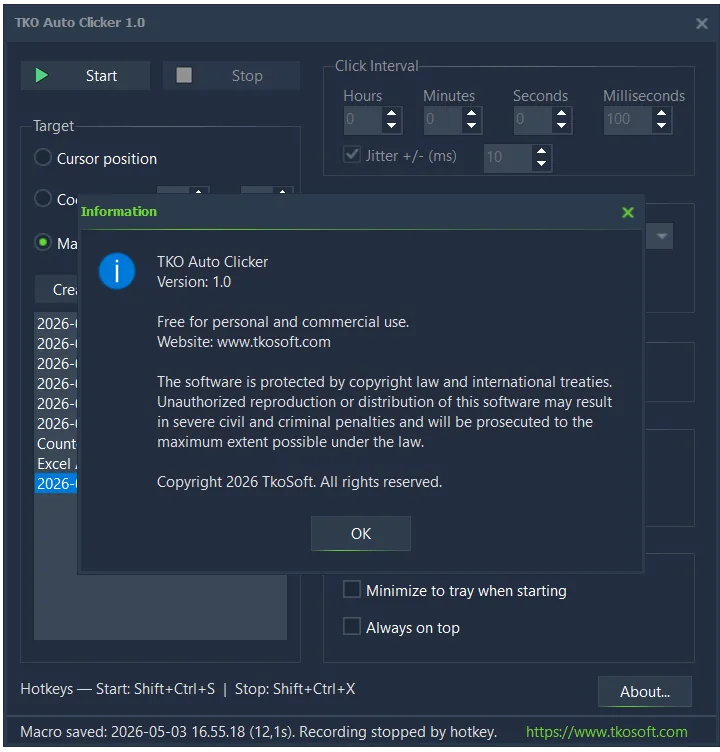This screenshot has height=752, width=720.
Task: Click the Macro saved status bar message
Action: (258, 731)
